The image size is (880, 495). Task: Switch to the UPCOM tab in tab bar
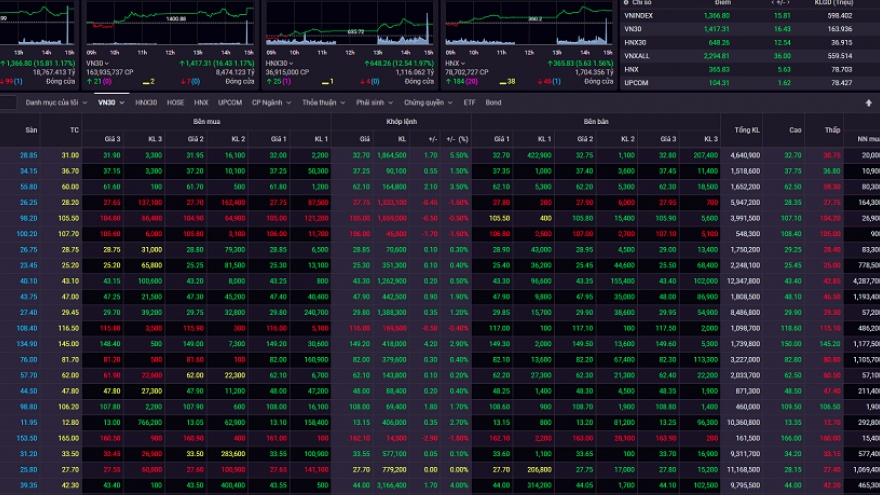click(230, 103)
